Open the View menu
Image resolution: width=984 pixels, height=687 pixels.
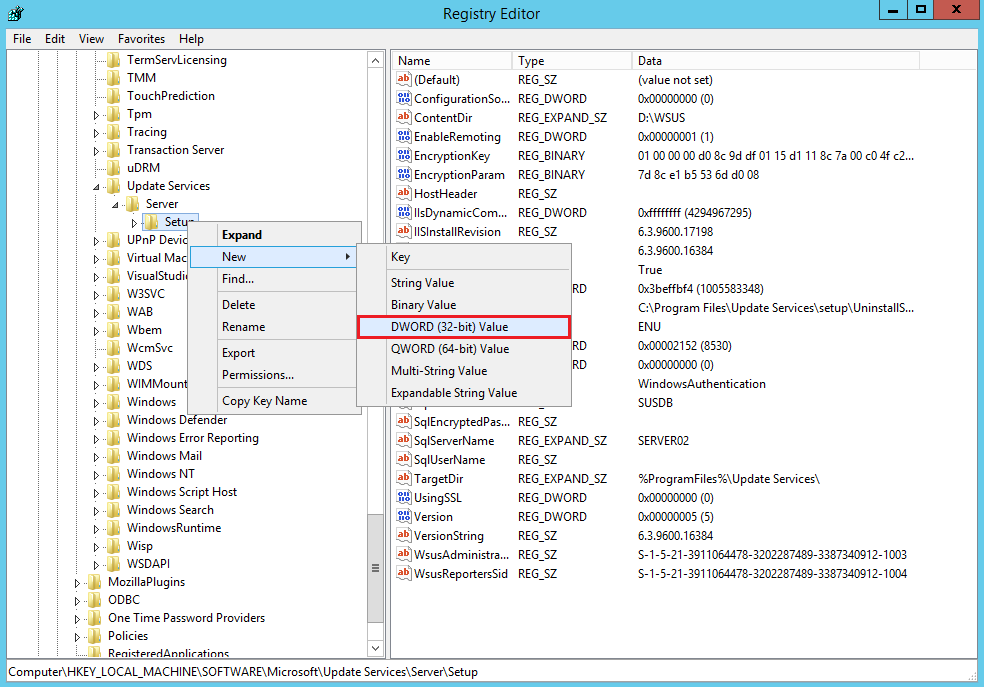(x=91, y=38)
